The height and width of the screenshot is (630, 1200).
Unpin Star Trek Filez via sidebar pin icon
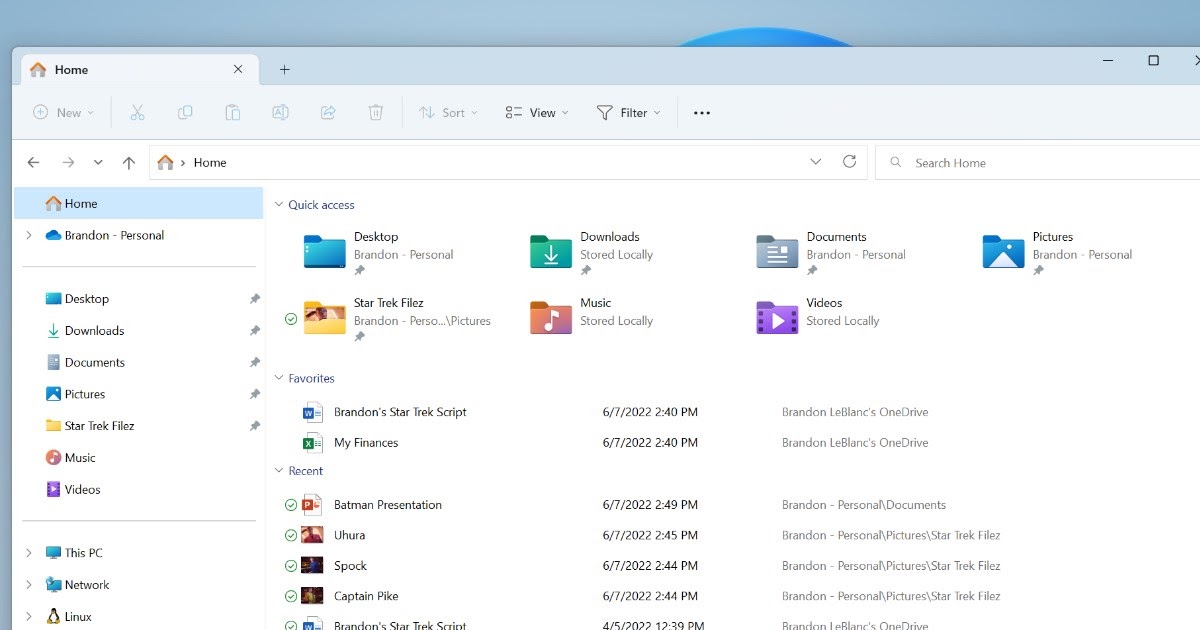(x=254, y=426)
